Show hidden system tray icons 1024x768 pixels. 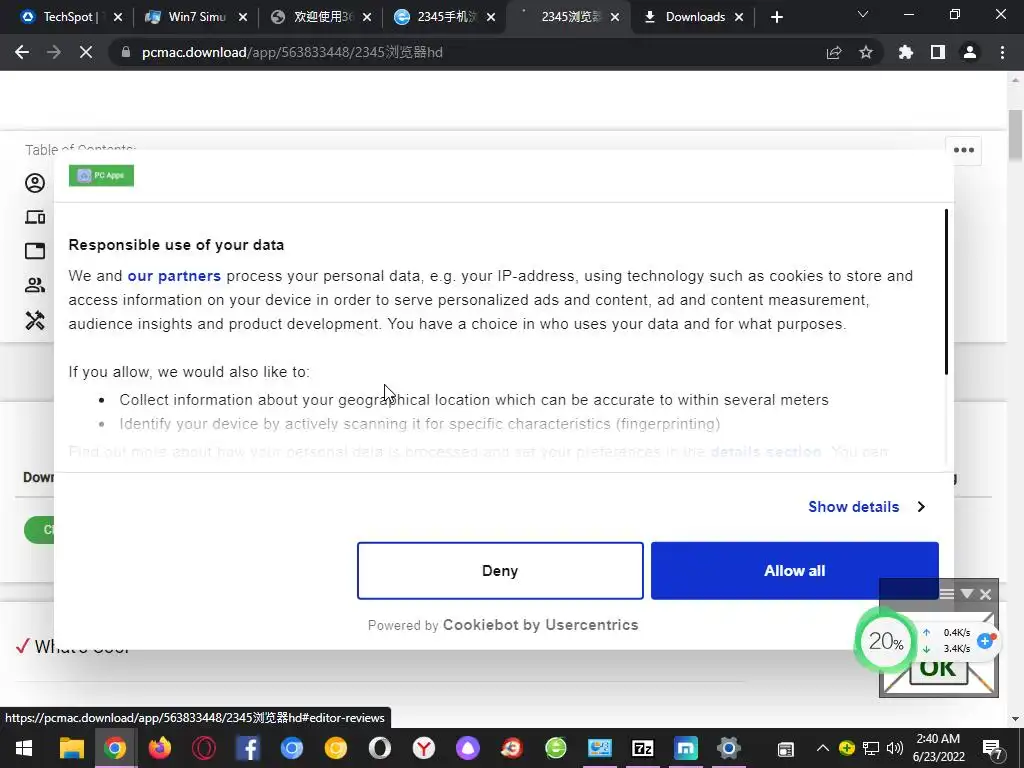click(823, 748)
